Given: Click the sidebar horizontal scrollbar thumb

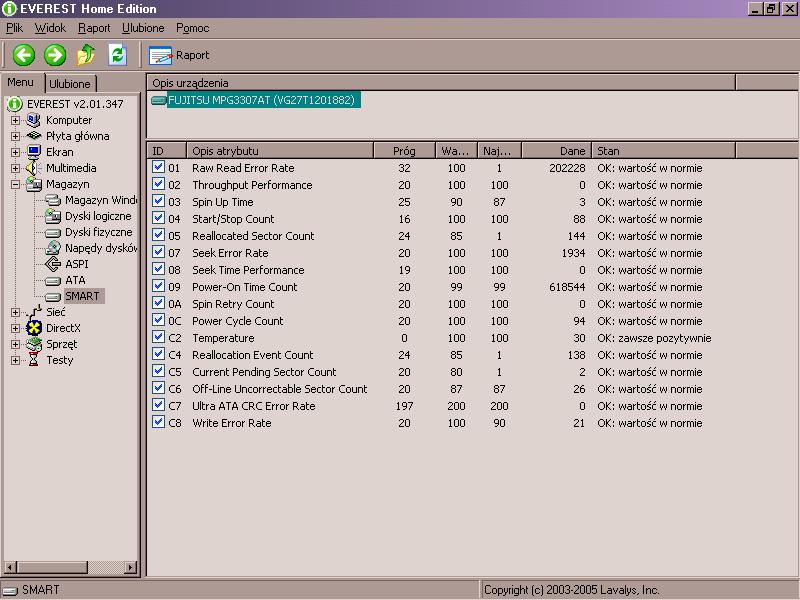Looking at the screenshot, I should pos(52,567).
